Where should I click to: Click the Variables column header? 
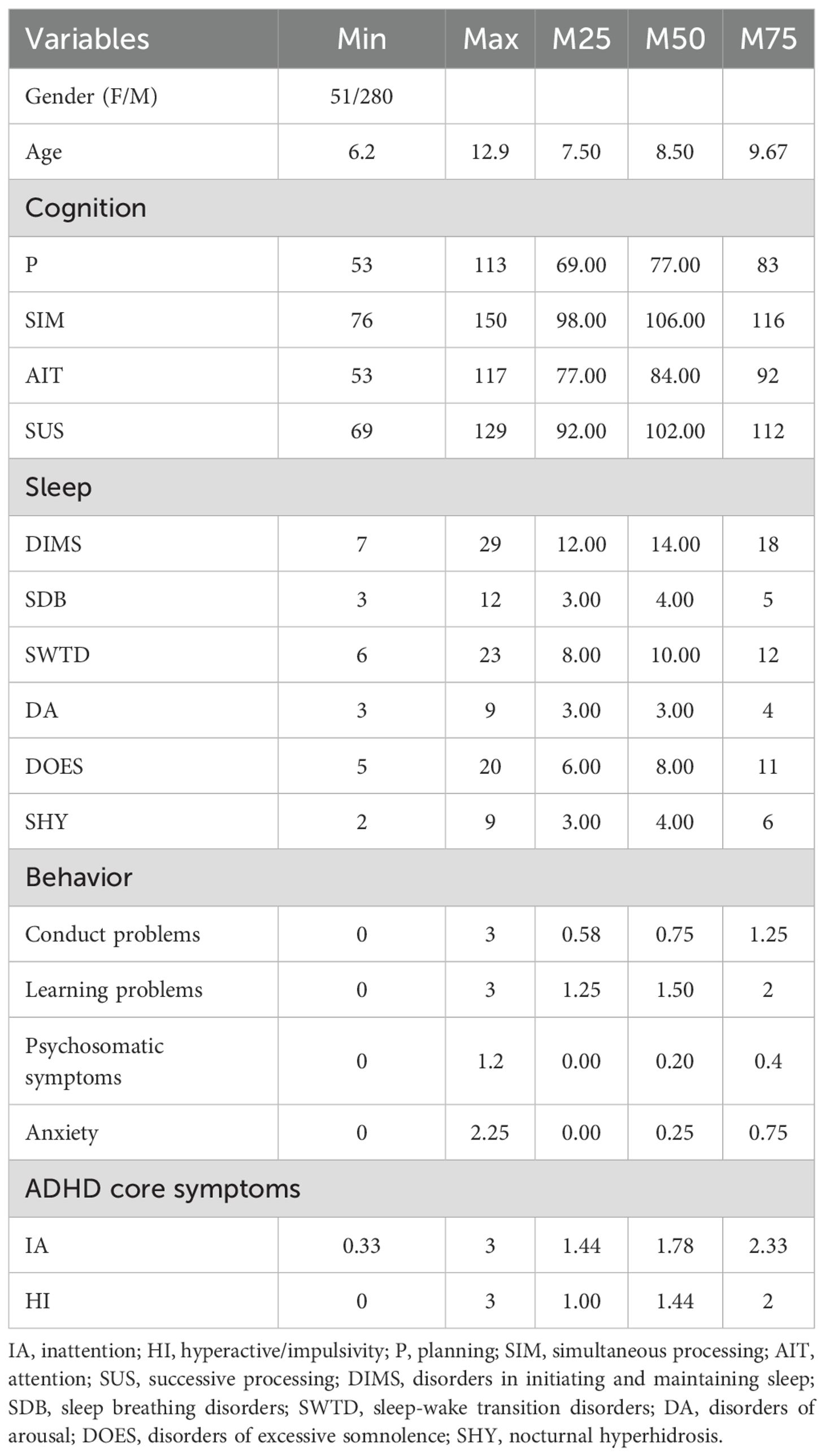(x=86, y=39)
